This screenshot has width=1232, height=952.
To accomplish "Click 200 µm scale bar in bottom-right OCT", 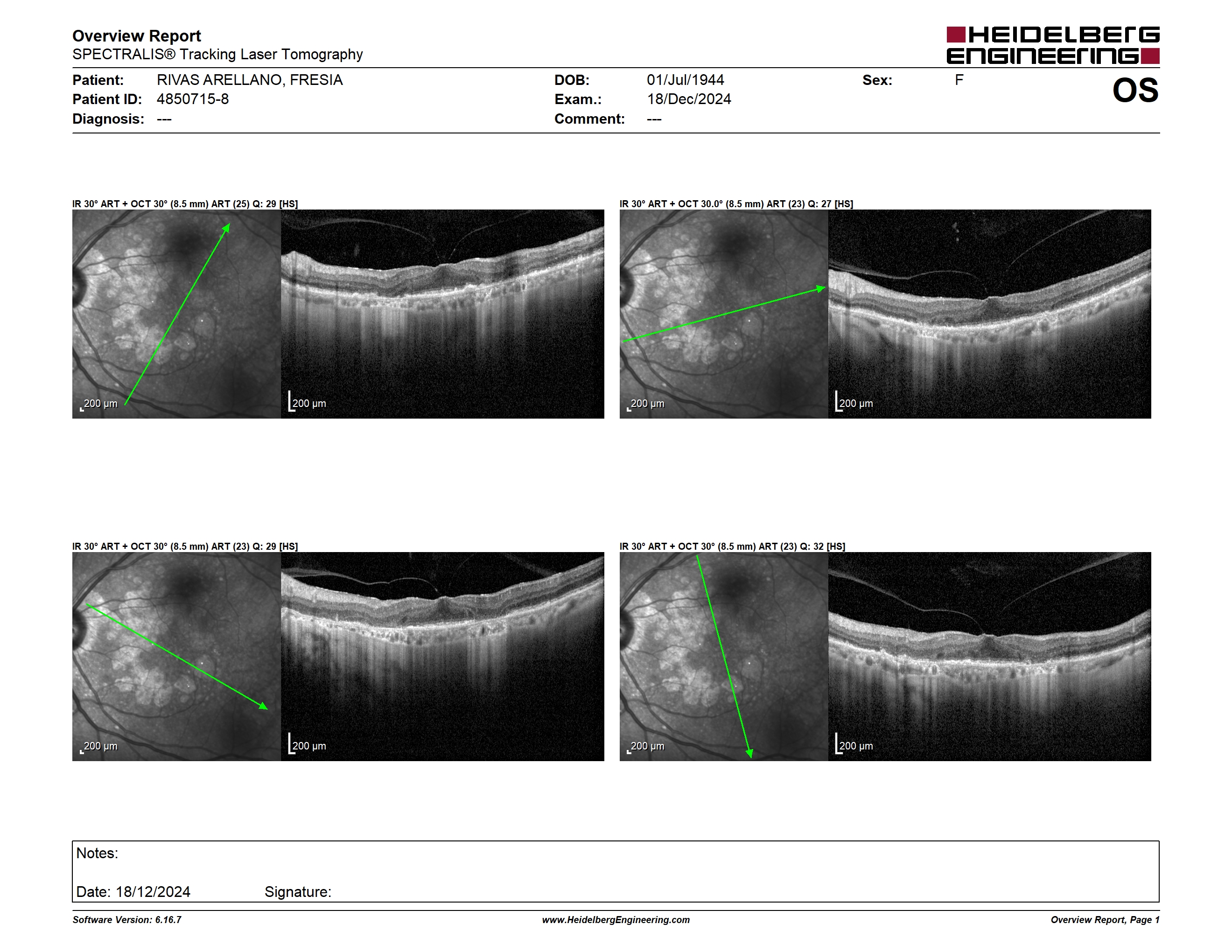I will pos(854,744).
